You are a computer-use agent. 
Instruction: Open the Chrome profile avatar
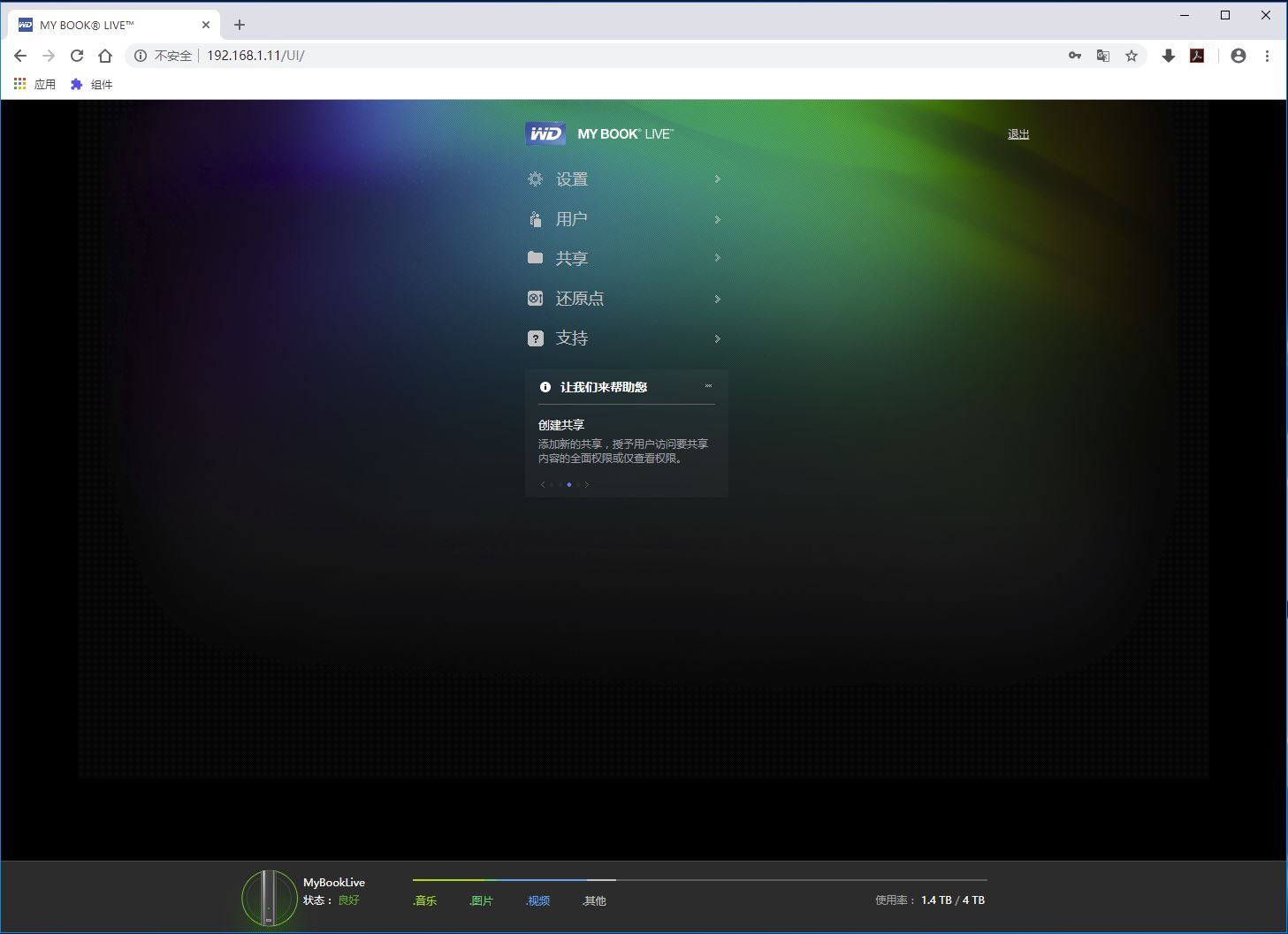point(1238,56)
